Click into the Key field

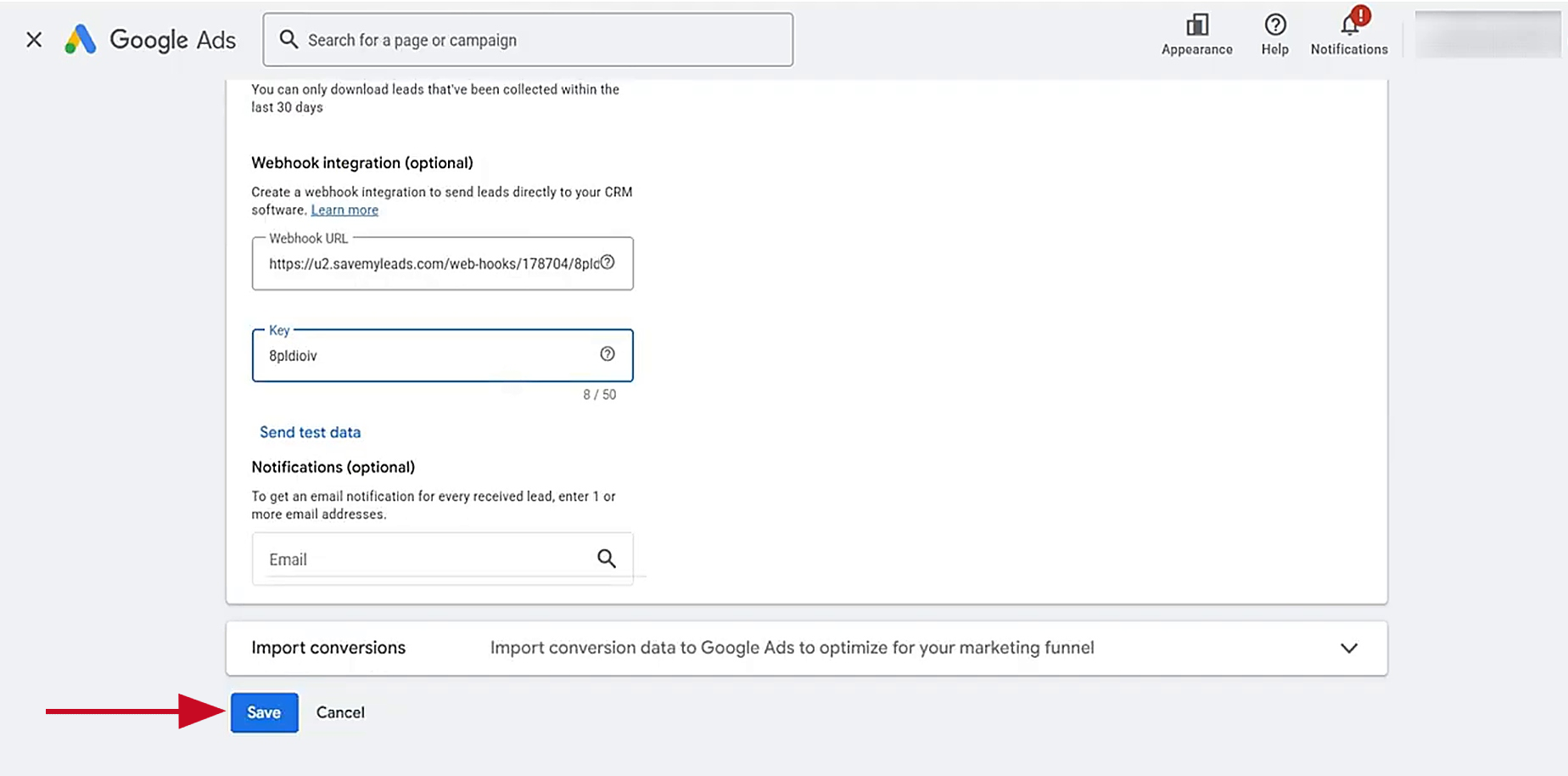coord(442,356)
